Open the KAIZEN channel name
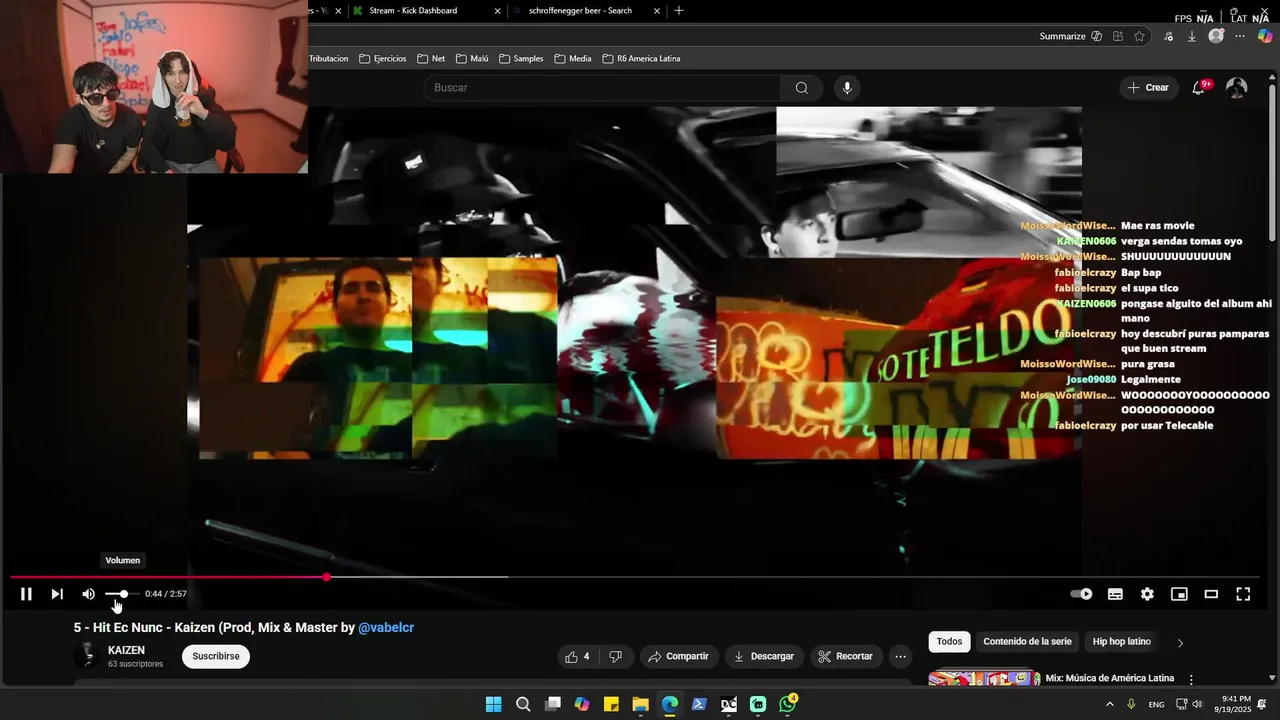The width and height of the screenshot is (1280, 720). (126, 650)
